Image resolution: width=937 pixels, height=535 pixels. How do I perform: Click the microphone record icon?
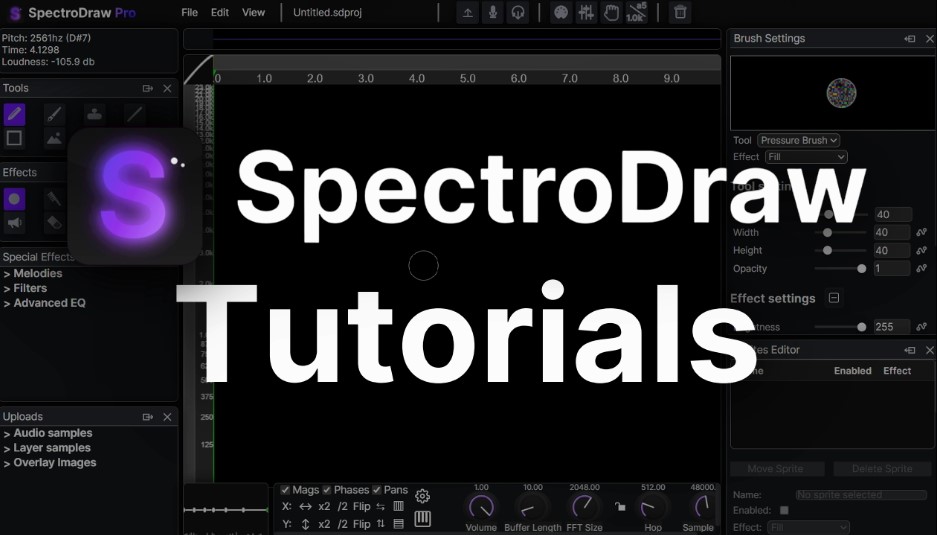point(493,13)
